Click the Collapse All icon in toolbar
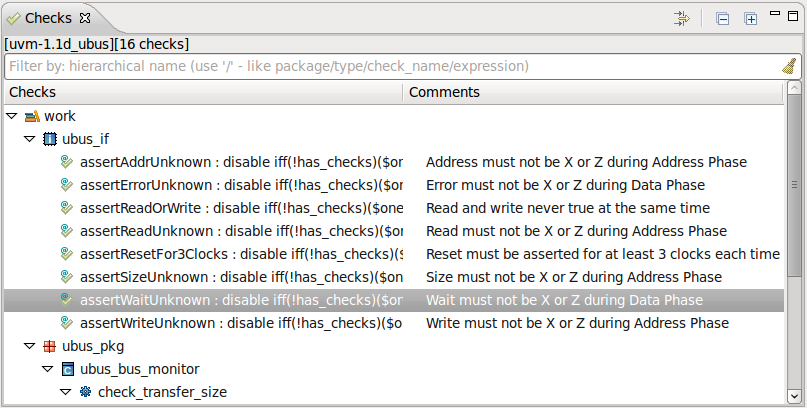 point(723,18)
